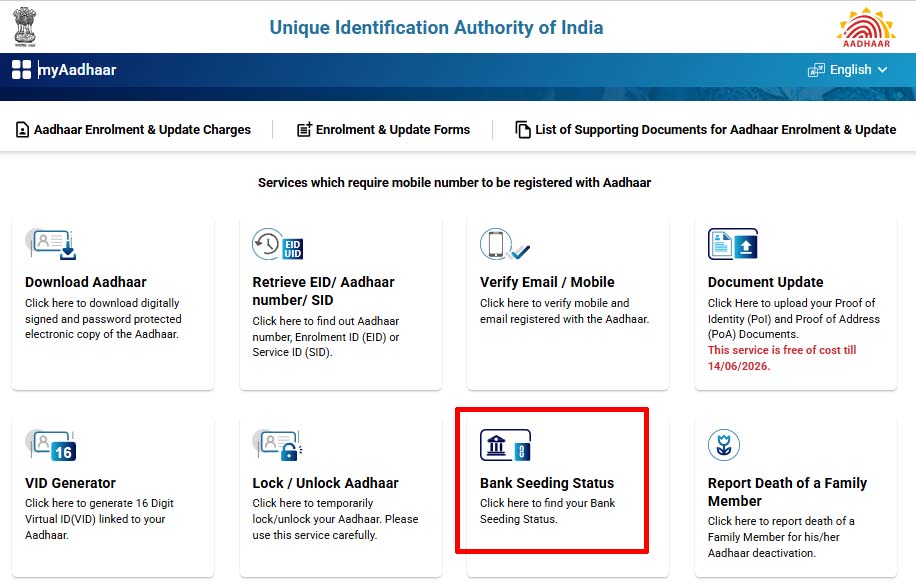The image size is (916, 585).
Task: Open Retrieve EID/ Aadhaar number/ SID heading
Action: 323,291
